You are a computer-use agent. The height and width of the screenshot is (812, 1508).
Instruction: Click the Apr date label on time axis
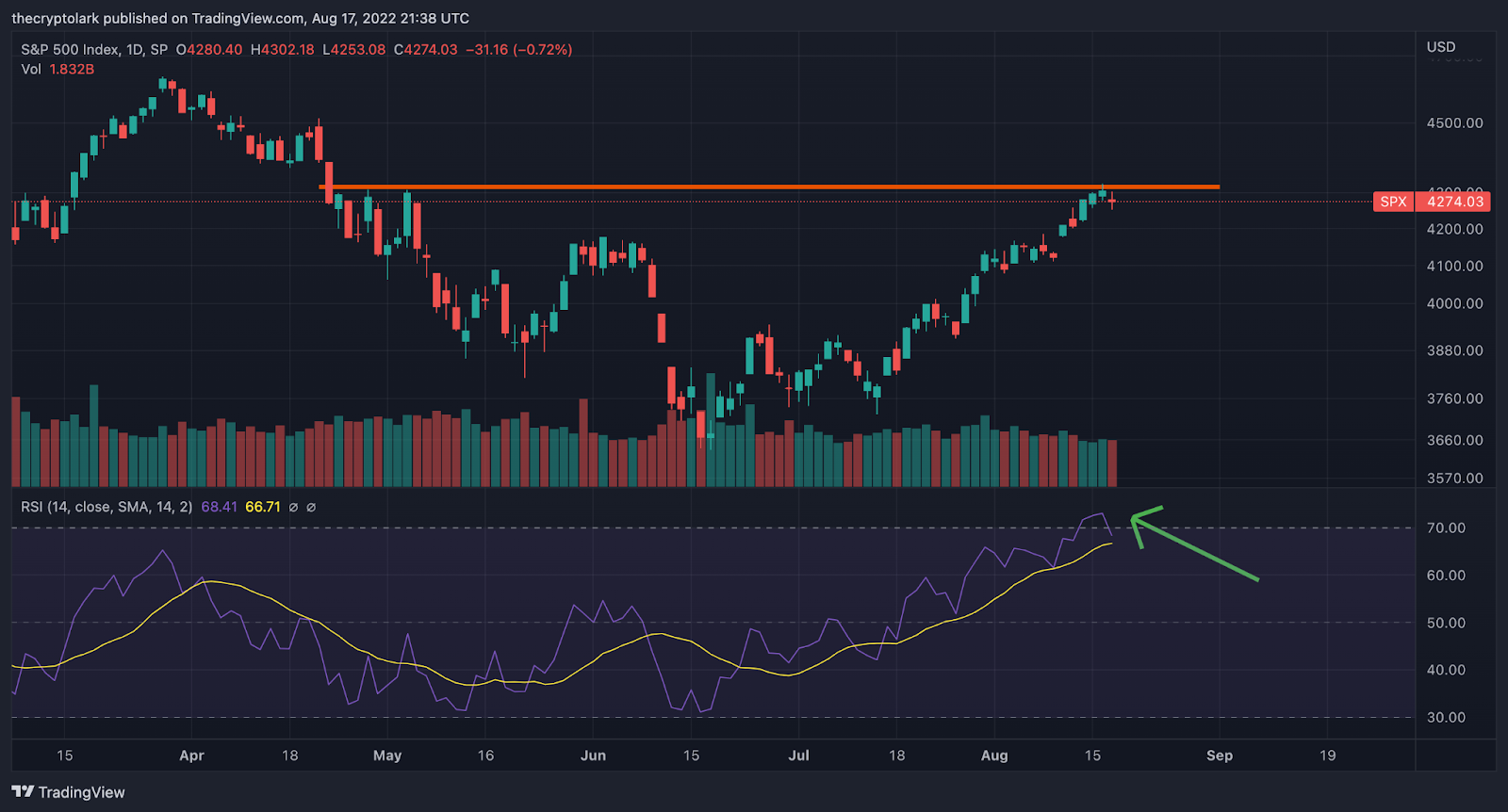(x=191, y=755)
